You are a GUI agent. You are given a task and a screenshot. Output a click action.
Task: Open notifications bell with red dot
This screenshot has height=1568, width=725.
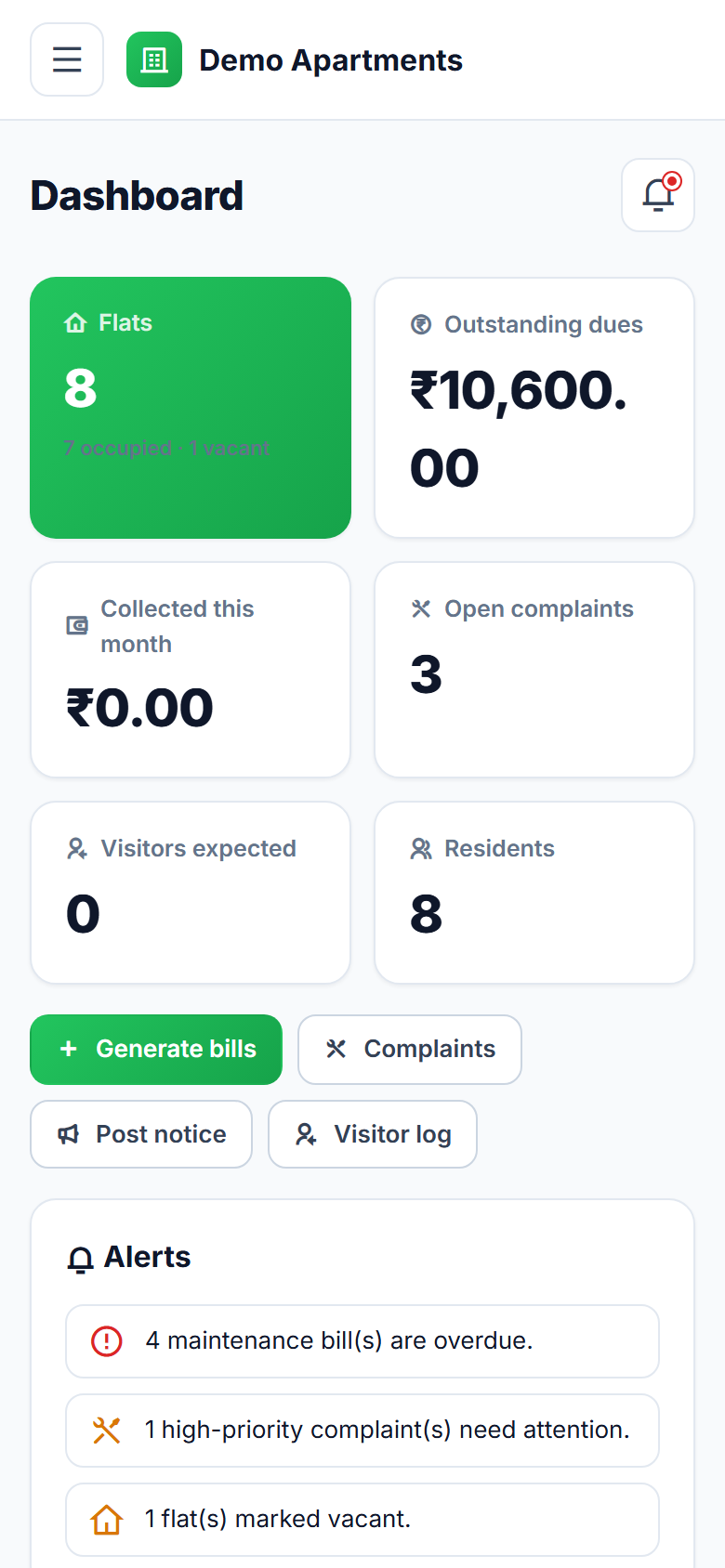tap(658, 195)
